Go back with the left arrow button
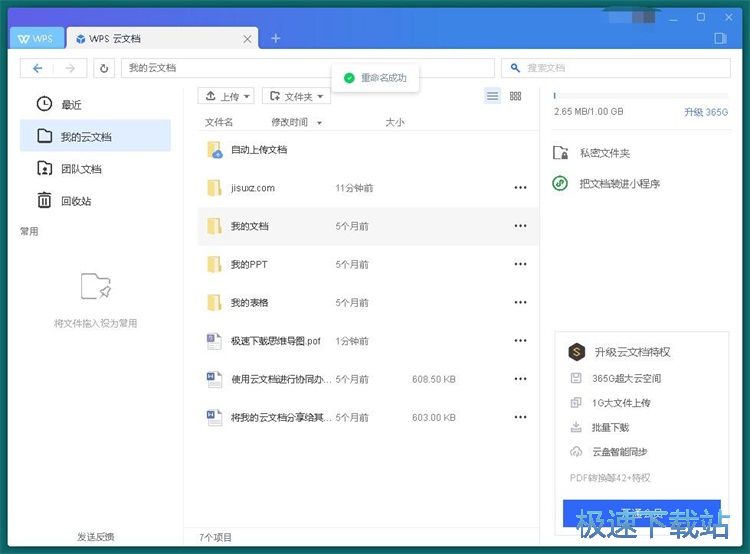 coord(37,68)
